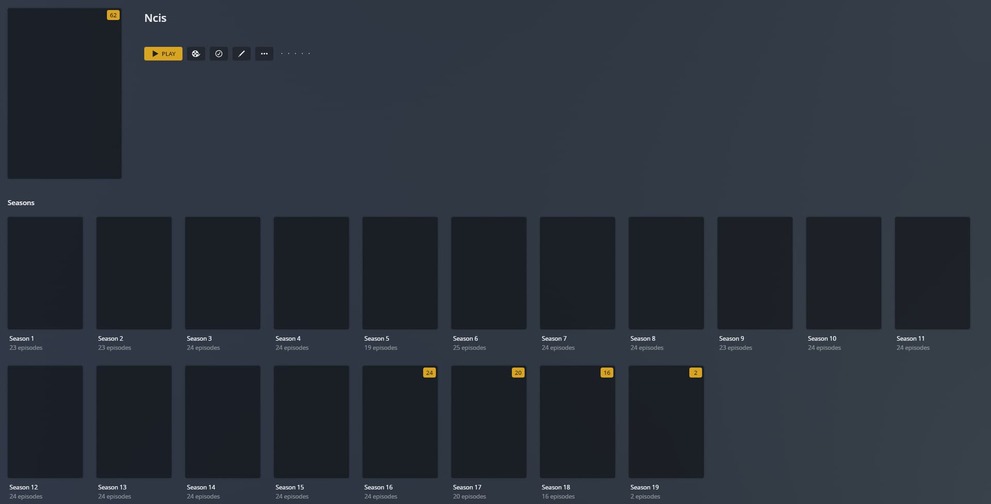991x504 pixels.
Task: Open the Season 3 poster thumbnail
Action: coord(222,273)
